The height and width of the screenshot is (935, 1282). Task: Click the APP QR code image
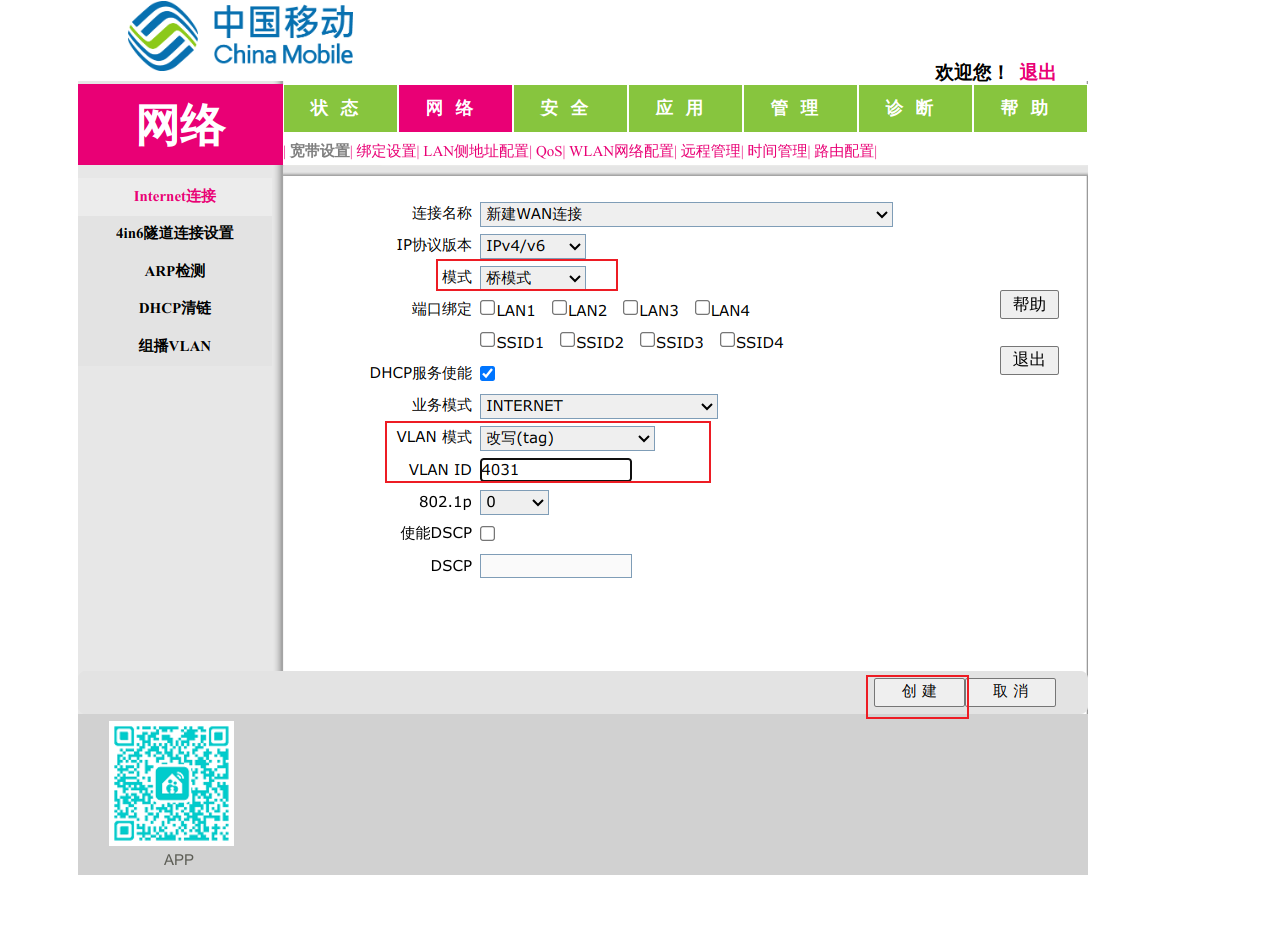[171, 783]
